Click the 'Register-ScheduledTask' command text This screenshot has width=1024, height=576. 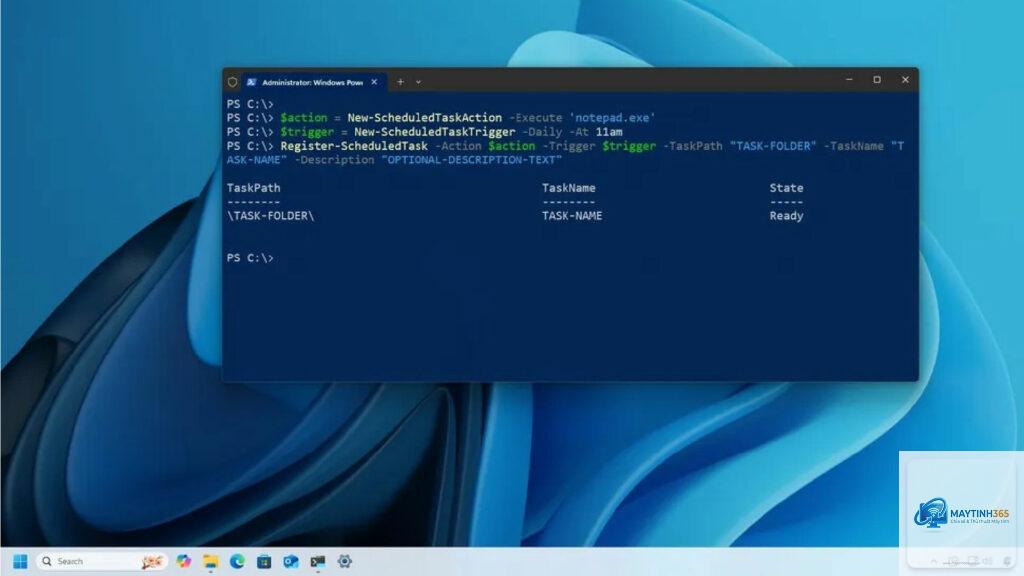[354, 146]
